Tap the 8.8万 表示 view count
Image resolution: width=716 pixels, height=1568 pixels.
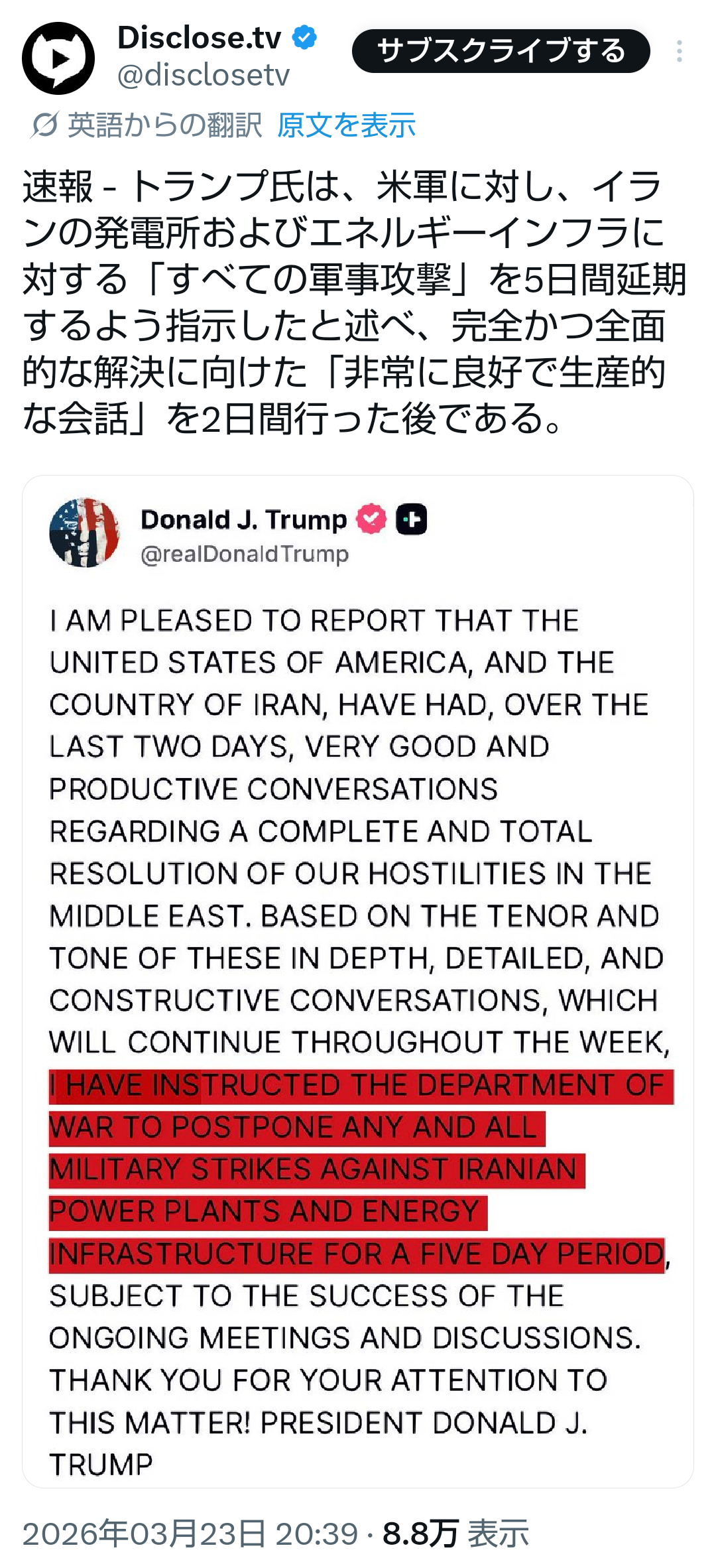click(x=455, y=1534)
